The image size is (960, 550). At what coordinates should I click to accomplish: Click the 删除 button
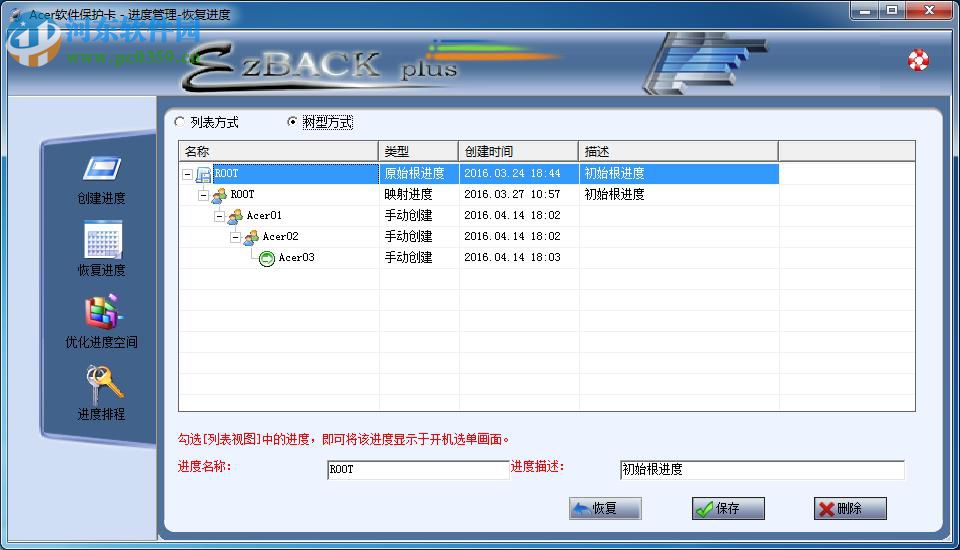pos(850,508)
